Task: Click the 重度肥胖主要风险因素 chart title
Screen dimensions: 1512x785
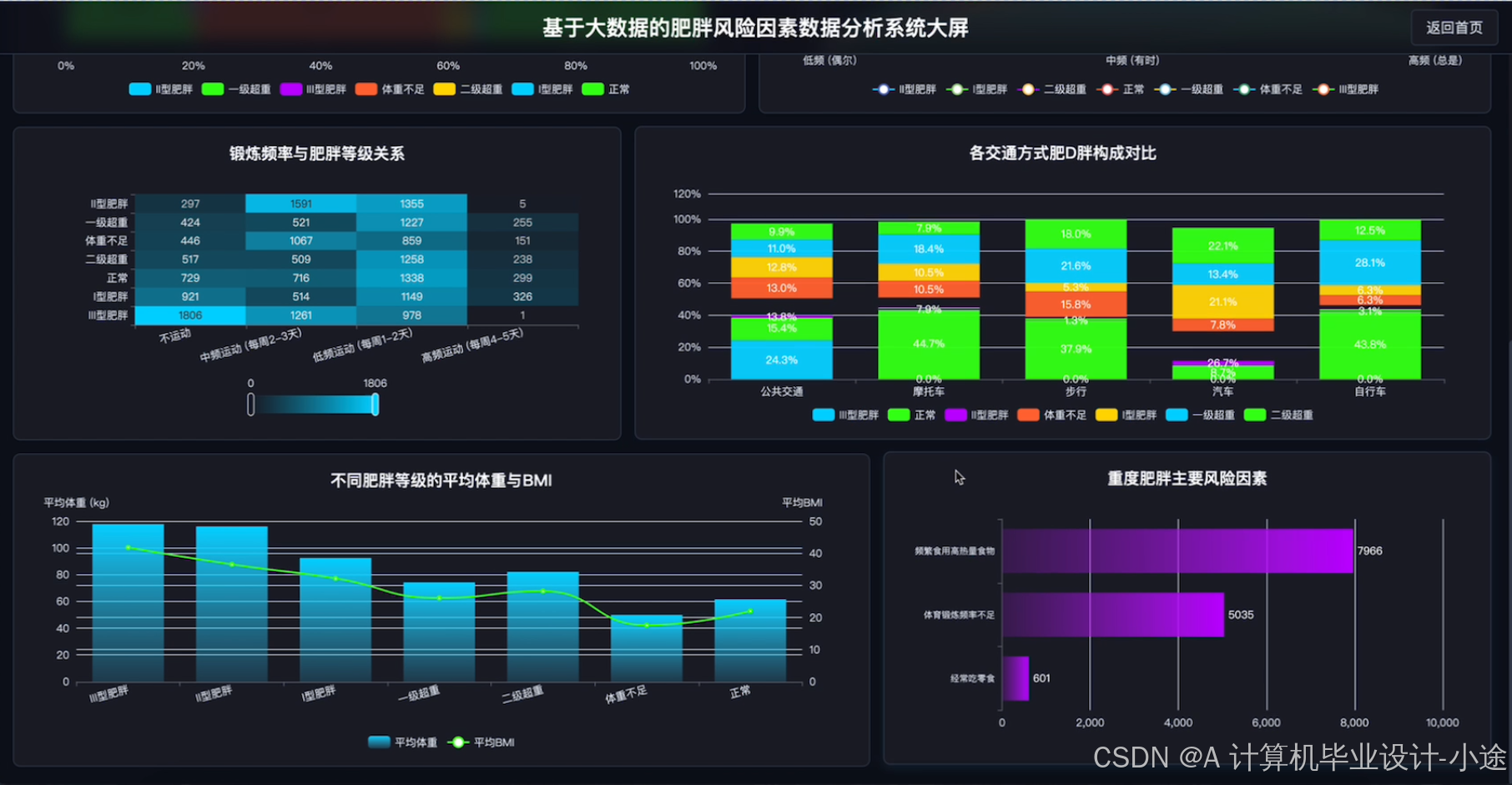Action: click(1187, 479)
